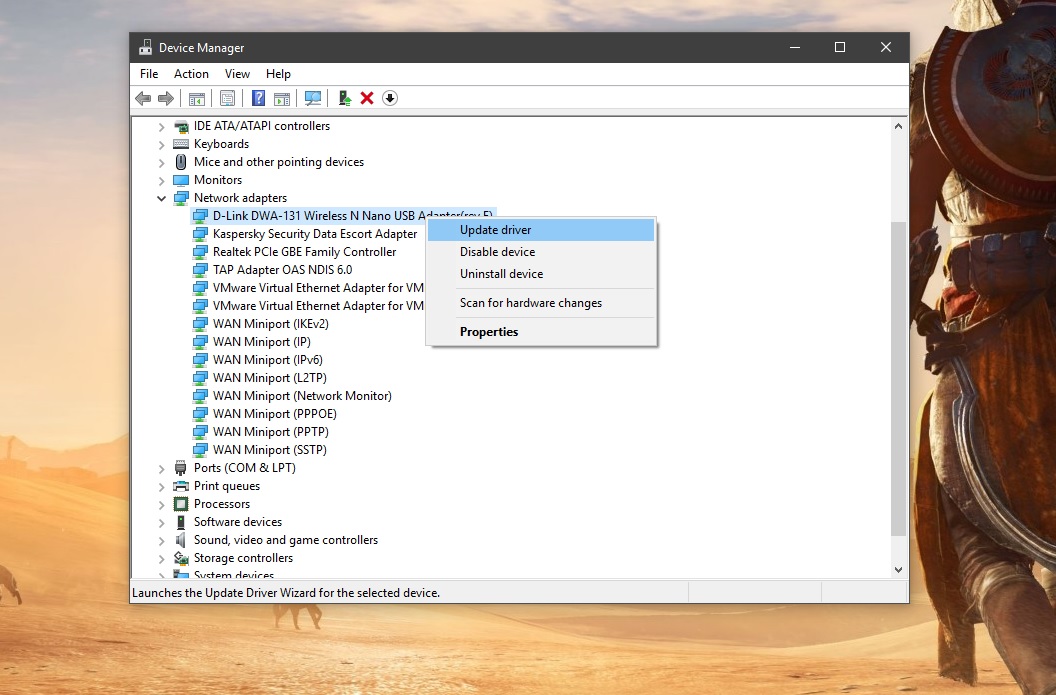Click the Network adapters category icon
The width and height of the screenshot is (1056, 695).
[181, 198]
